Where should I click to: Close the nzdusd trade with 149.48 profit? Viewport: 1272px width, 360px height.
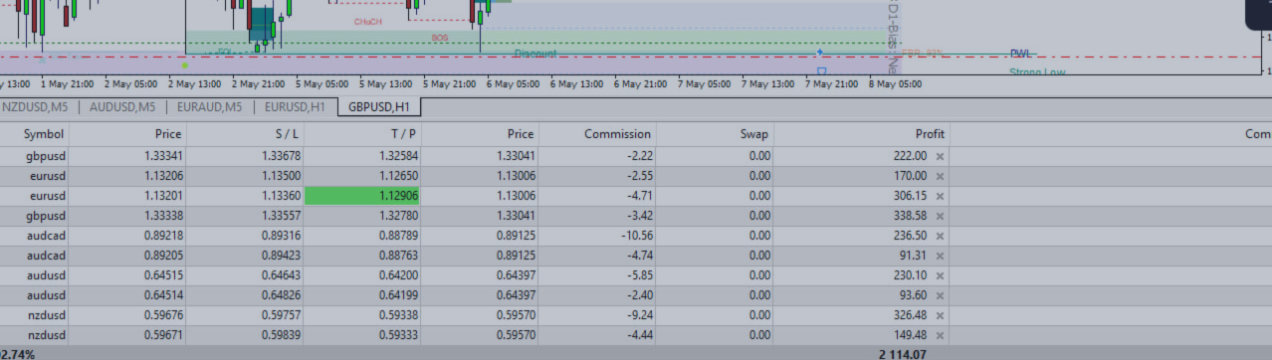[940, 336]
